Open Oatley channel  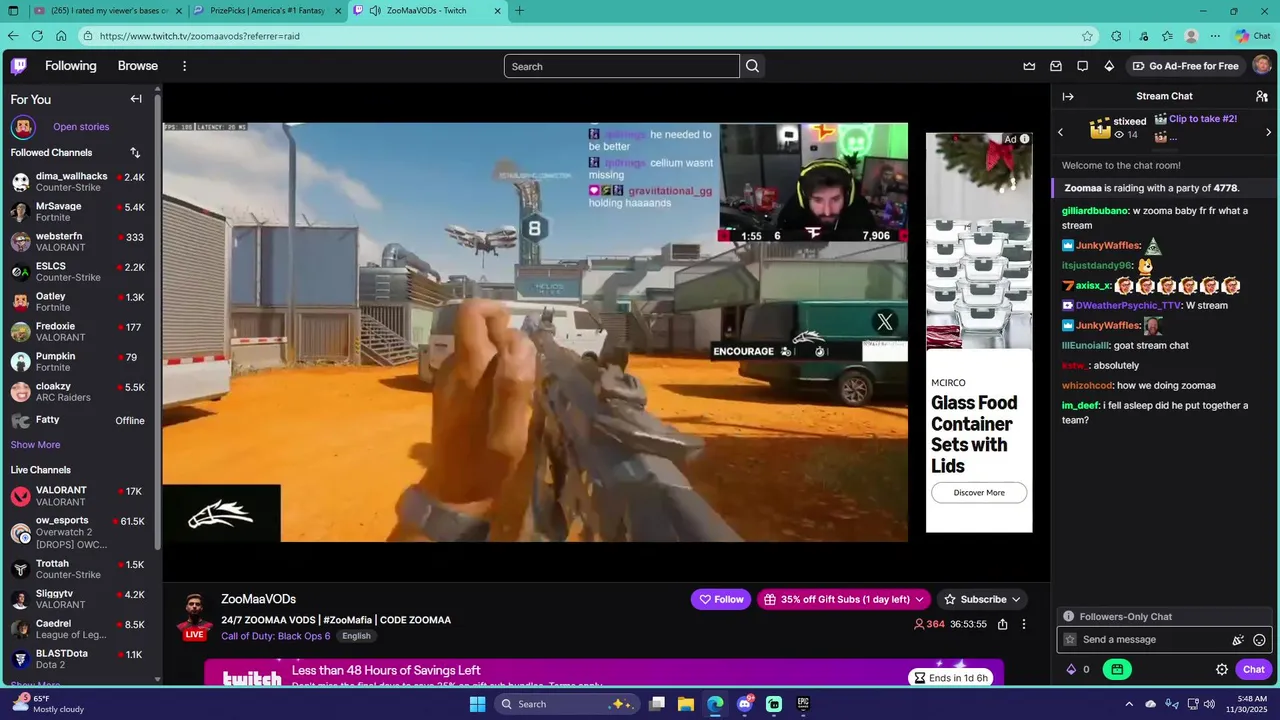pos(80,302)
